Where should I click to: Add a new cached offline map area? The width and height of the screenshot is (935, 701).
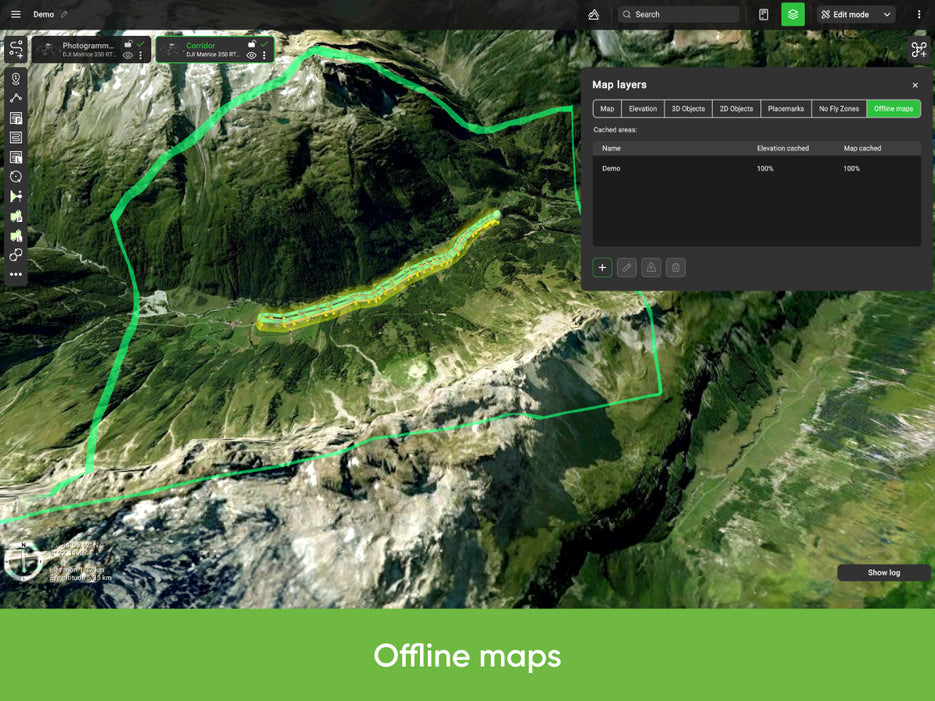point(602,268)
